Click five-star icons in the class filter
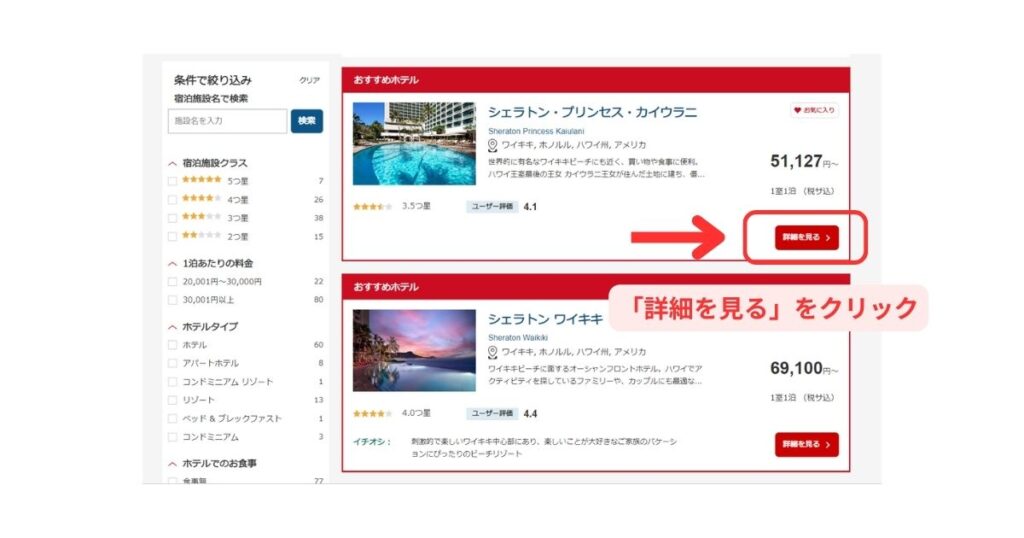The width and height of the screenshot is (1024, 538). (x=201, y=180)
